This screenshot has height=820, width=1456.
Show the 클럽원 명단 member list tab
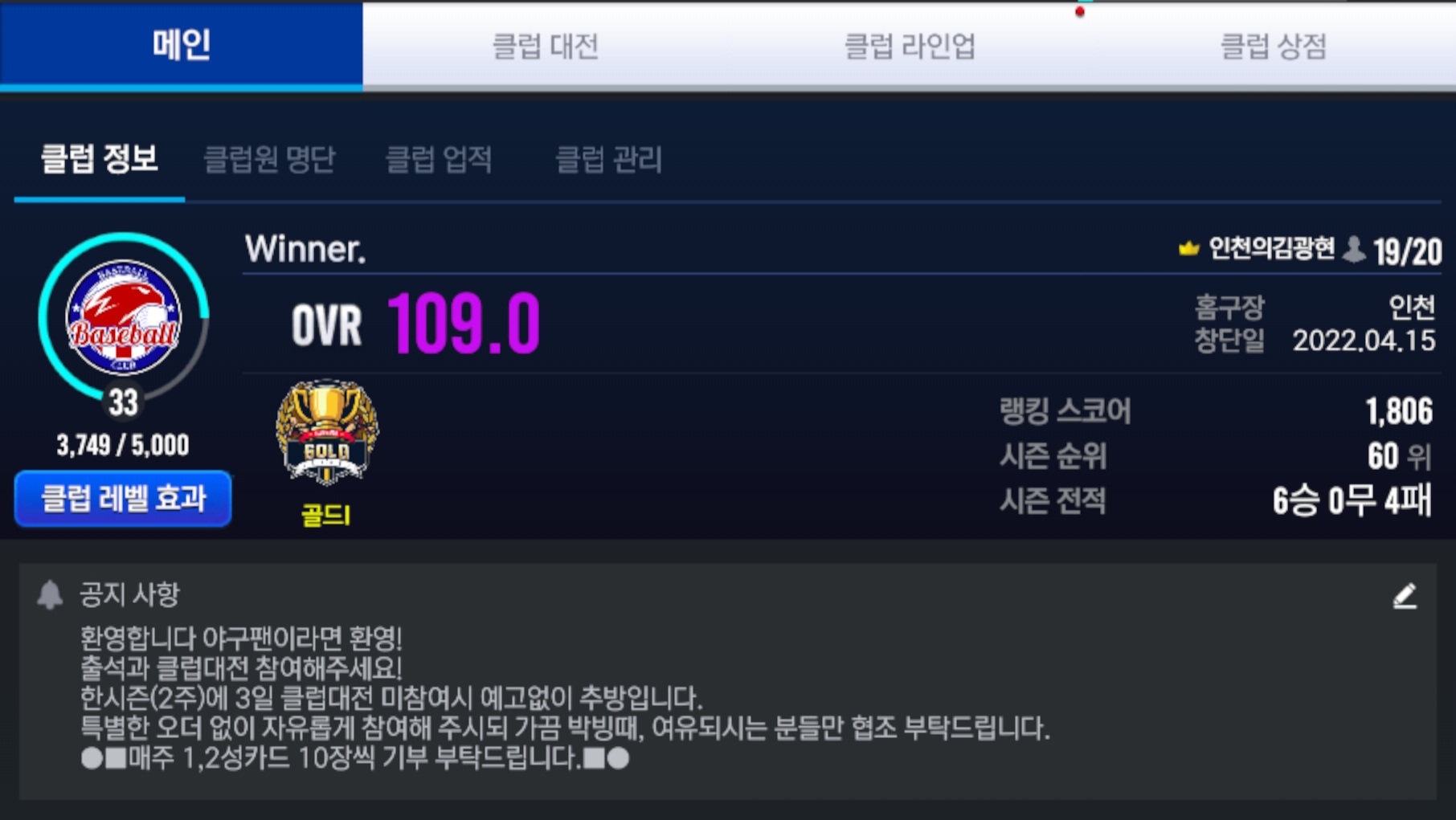(x=269, y=159)
